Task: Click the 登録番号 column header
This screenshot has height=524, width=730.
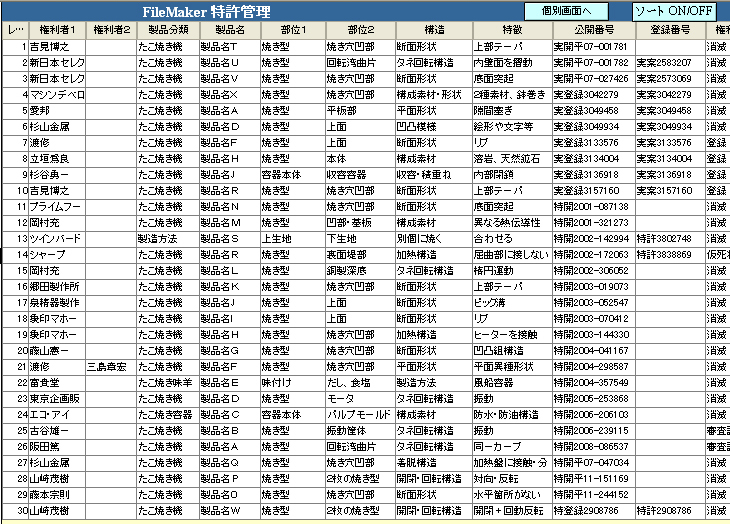Action: tap(670, 30)
